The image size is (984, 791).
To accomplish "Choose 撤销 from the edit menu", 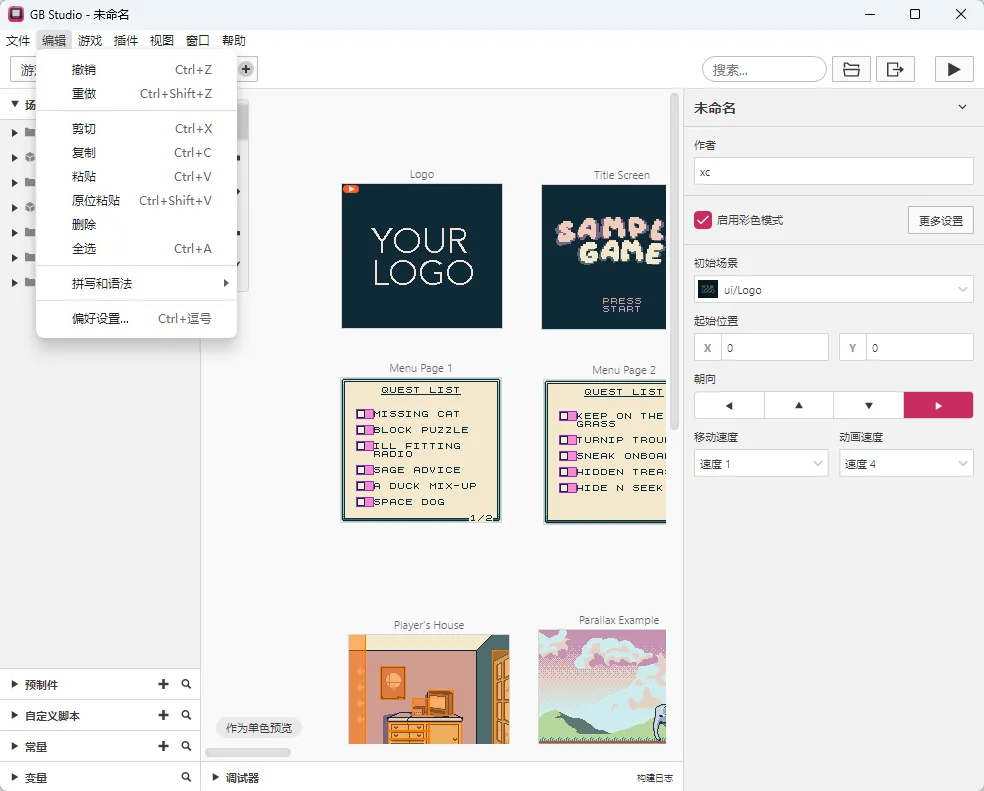I will [136, 69].
